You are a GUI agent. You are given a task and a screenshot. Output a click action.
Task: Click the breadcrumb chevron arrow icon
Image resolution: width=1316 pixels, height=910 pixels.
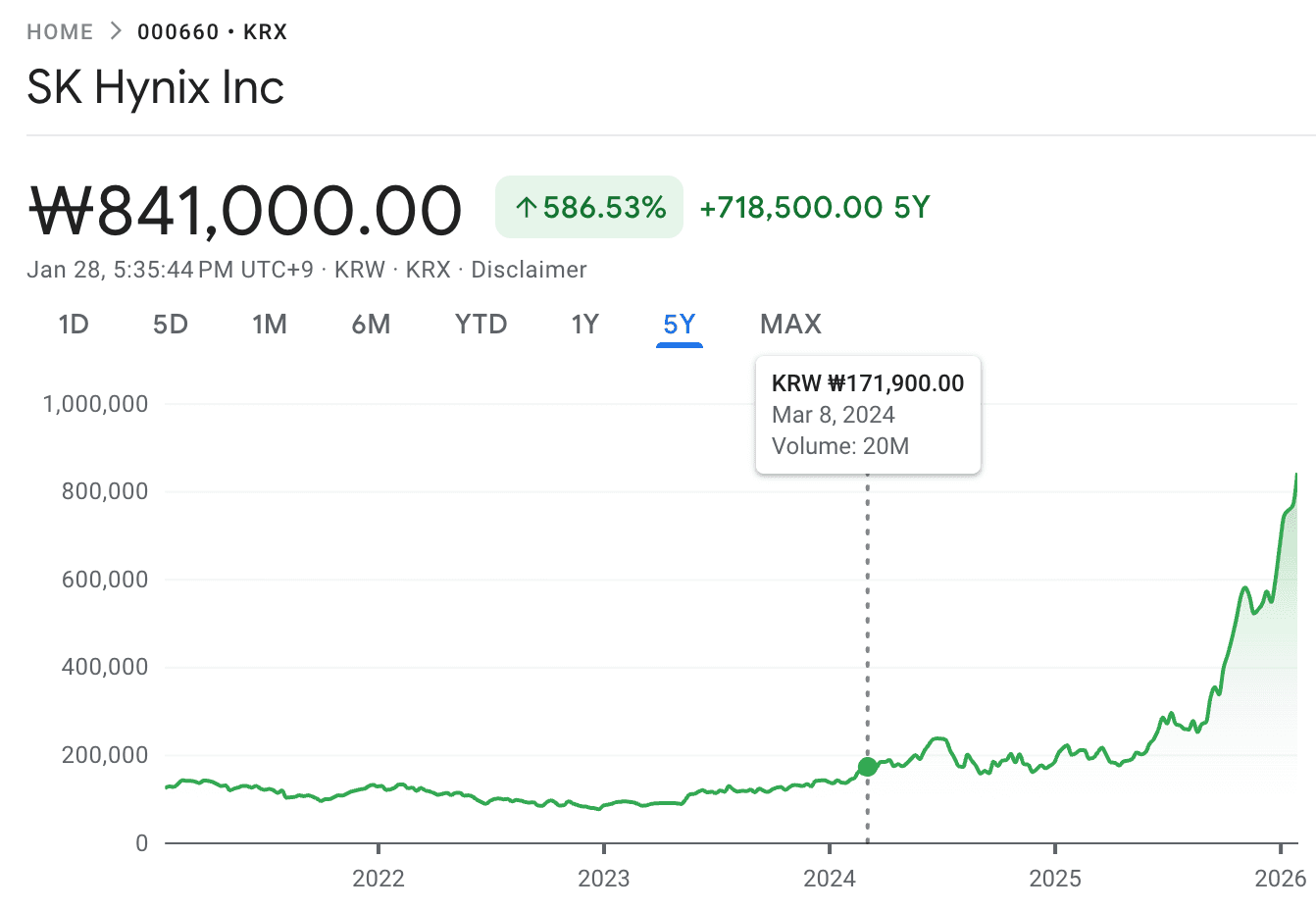(x=116, y=31)
